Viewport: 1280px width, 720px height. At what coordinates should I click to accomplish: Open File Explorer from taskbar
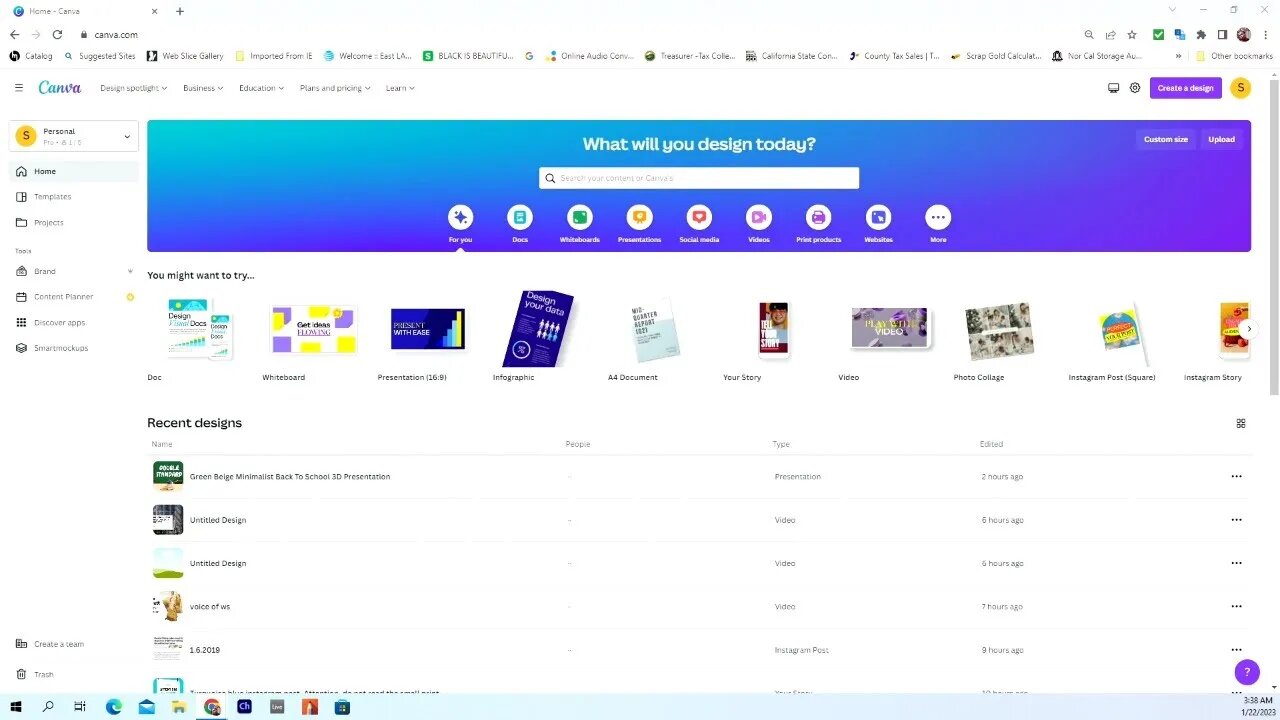point(179,707)
